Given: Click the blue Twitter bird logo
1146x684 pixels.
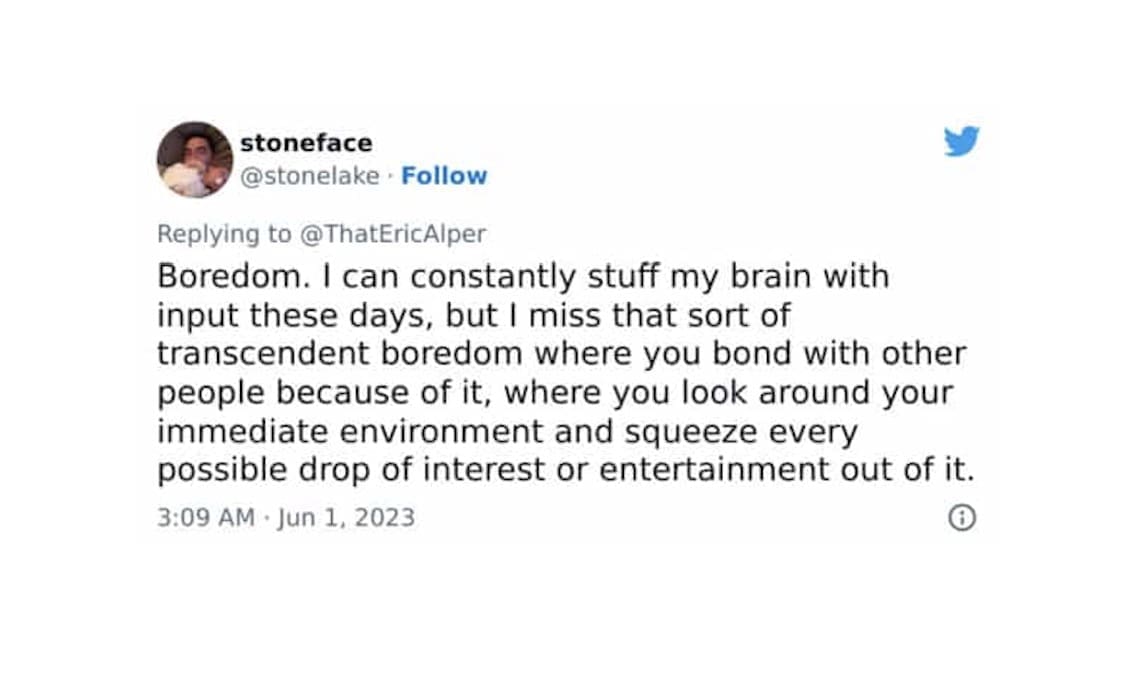Looking at the screenshot, I should [x=961, y=142].
